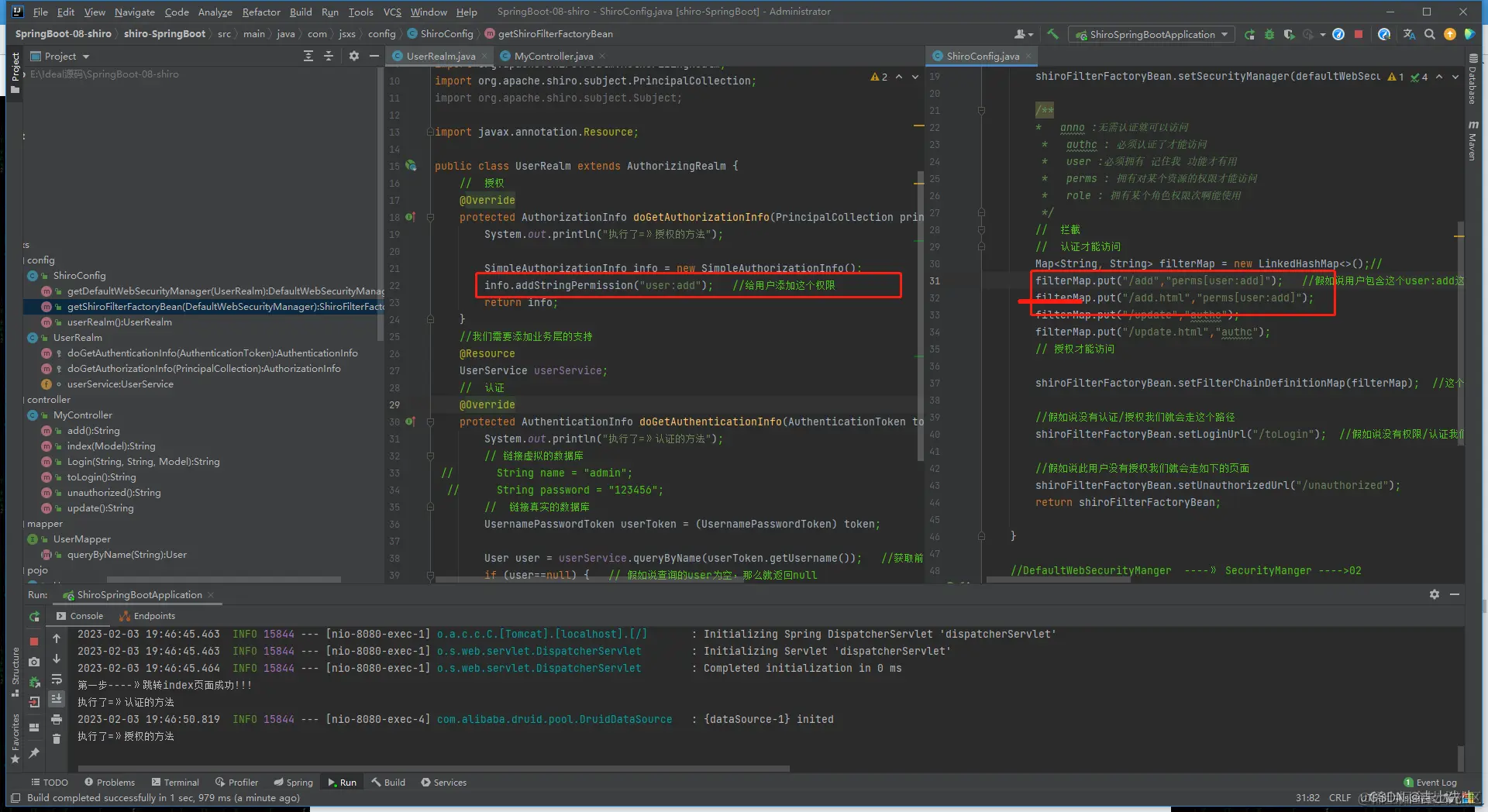Expand all nodes in the Project panel
The image size is (1488, 812).
[308, 56]
